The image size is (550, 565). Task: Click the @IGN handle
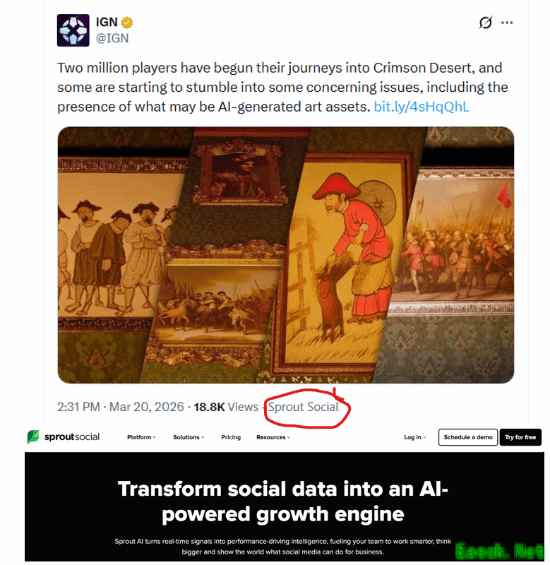pos(112,38)
